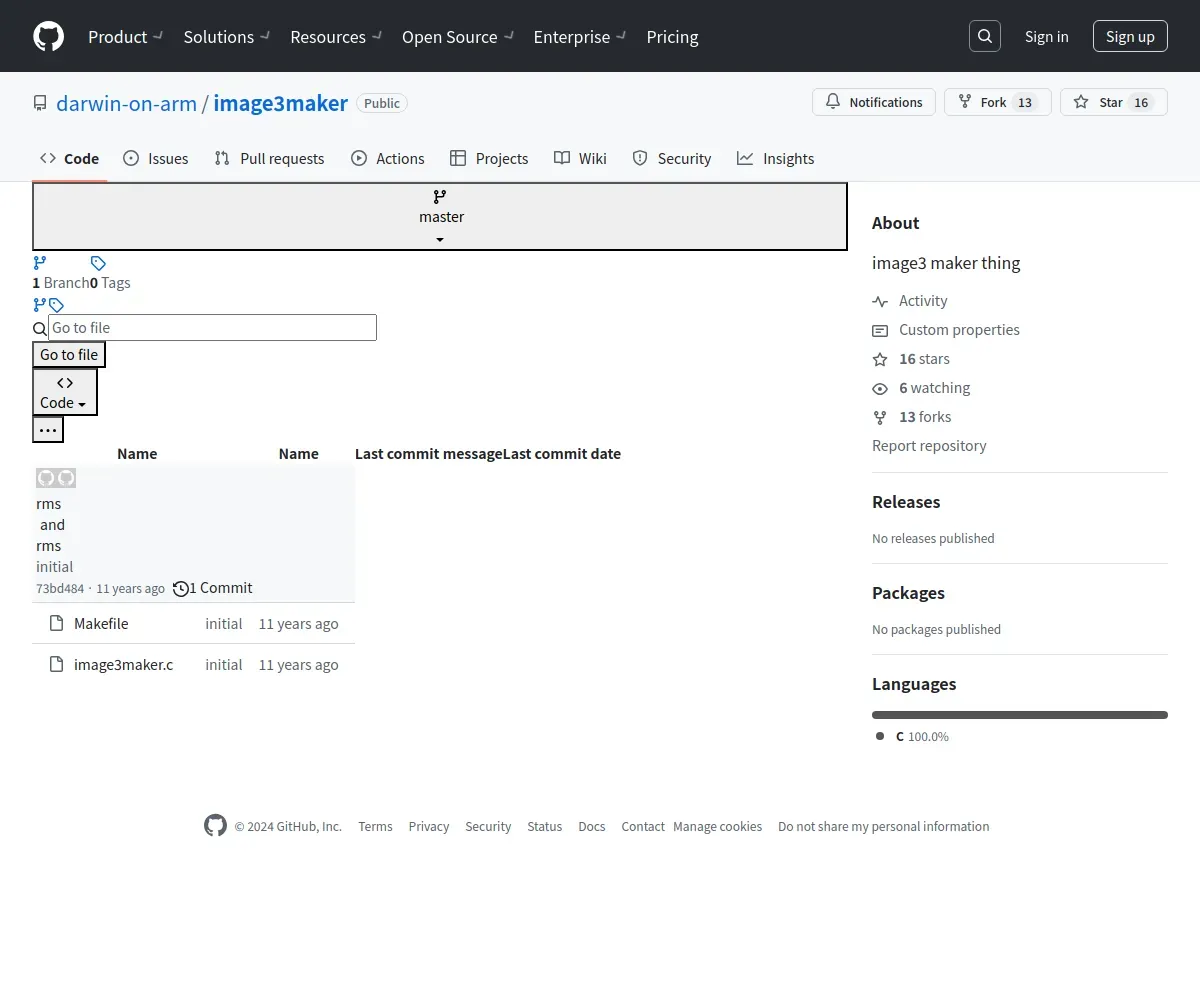Click the magnifier icon beside Go to file
Screen dimensions: 1200x1000
[x=40, y=329]
